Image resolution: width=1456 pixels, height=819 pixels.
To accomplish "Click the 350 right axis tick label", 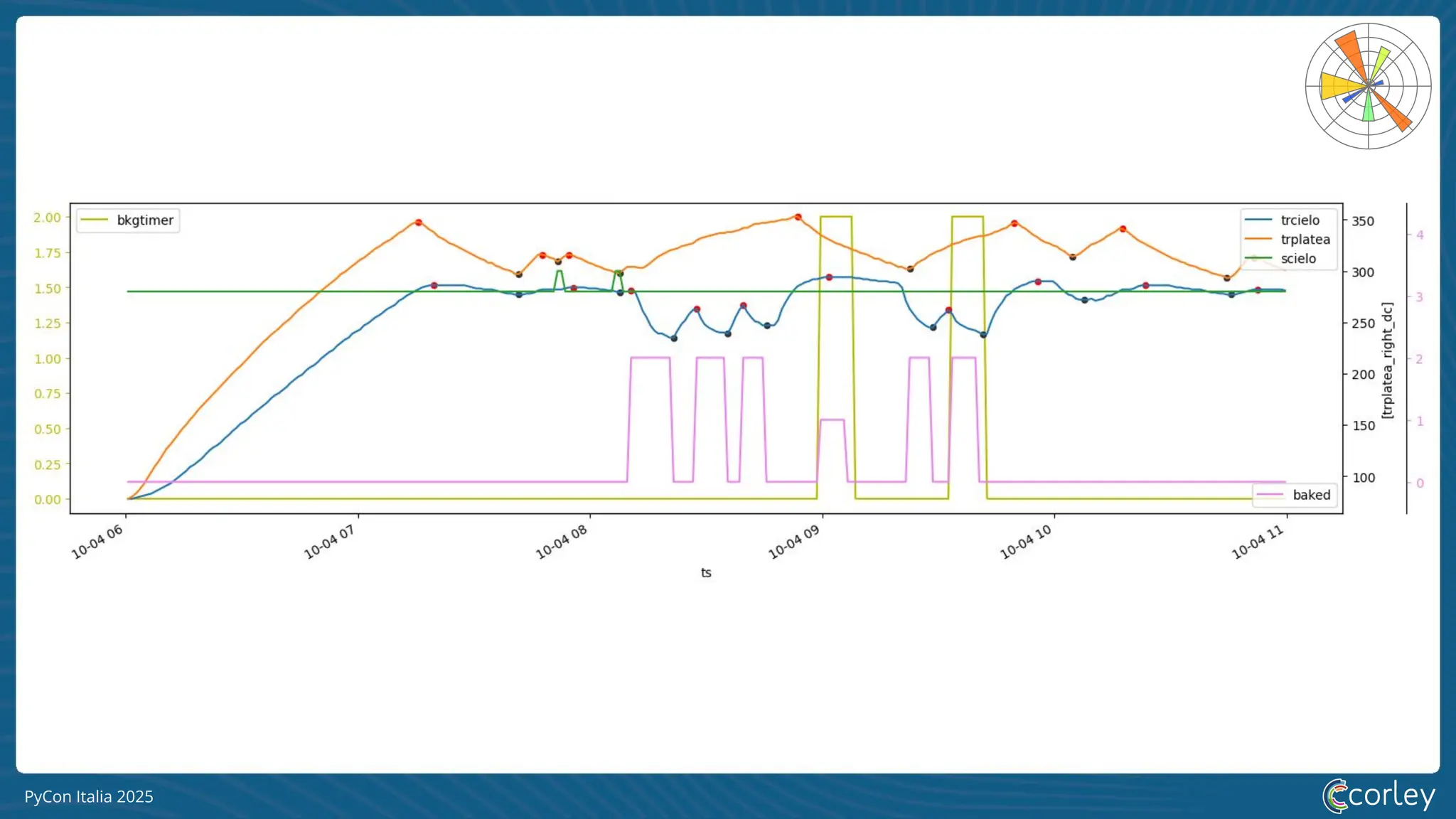I will 1363,221.
